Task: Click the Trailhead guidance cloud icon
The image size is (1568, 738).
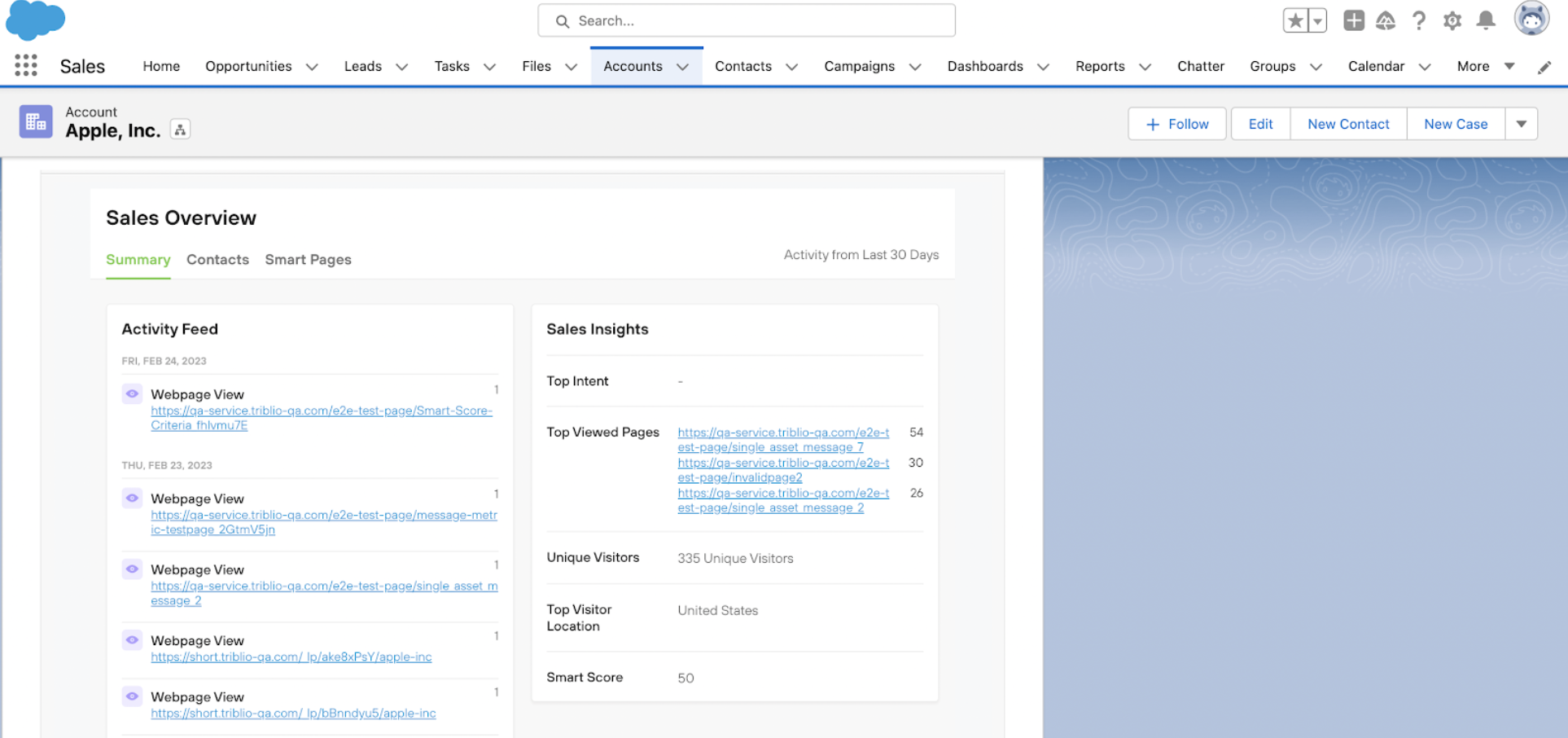Action: coord(1386,20)
